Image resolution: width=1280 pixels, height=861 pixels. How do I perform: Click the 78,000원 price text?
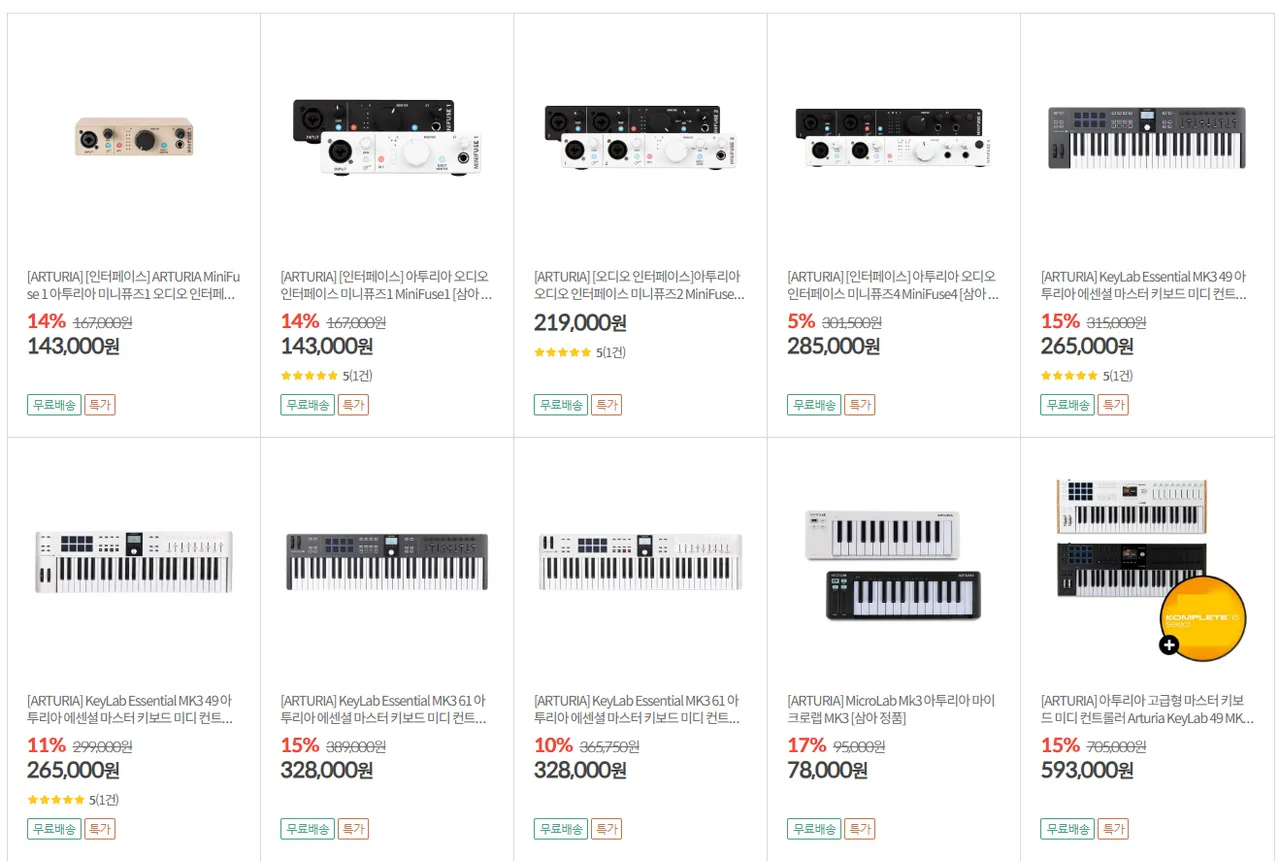click(827, 771)
